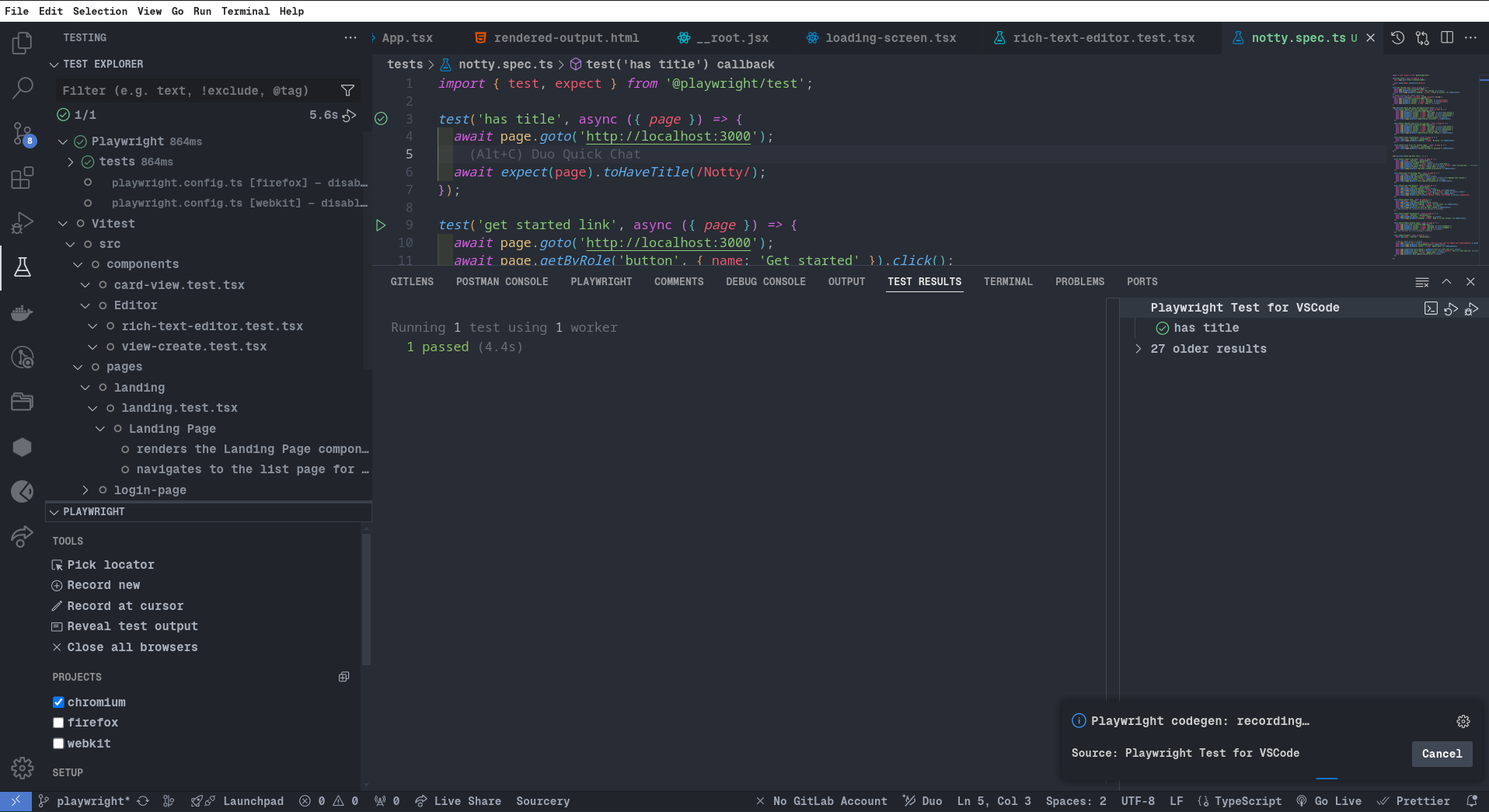Viewport: 1489px width, 812px height.
Task: Collapse the Playwright test group
Action: [x=63, y=141]
